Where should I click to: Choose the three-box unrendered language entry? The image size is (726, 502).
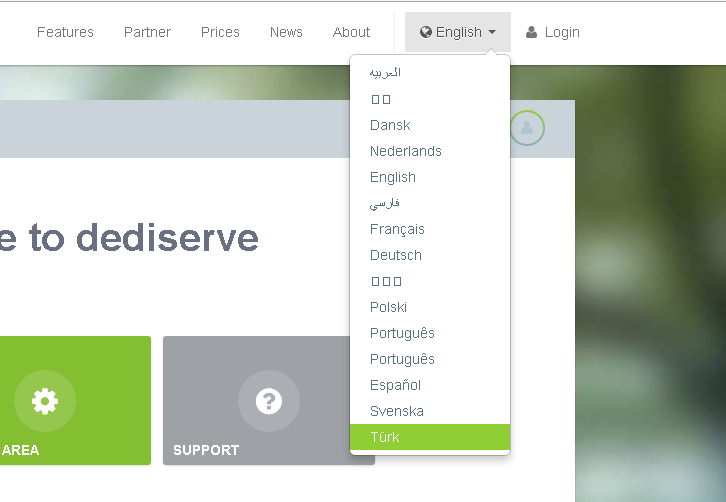pos(430,281)
